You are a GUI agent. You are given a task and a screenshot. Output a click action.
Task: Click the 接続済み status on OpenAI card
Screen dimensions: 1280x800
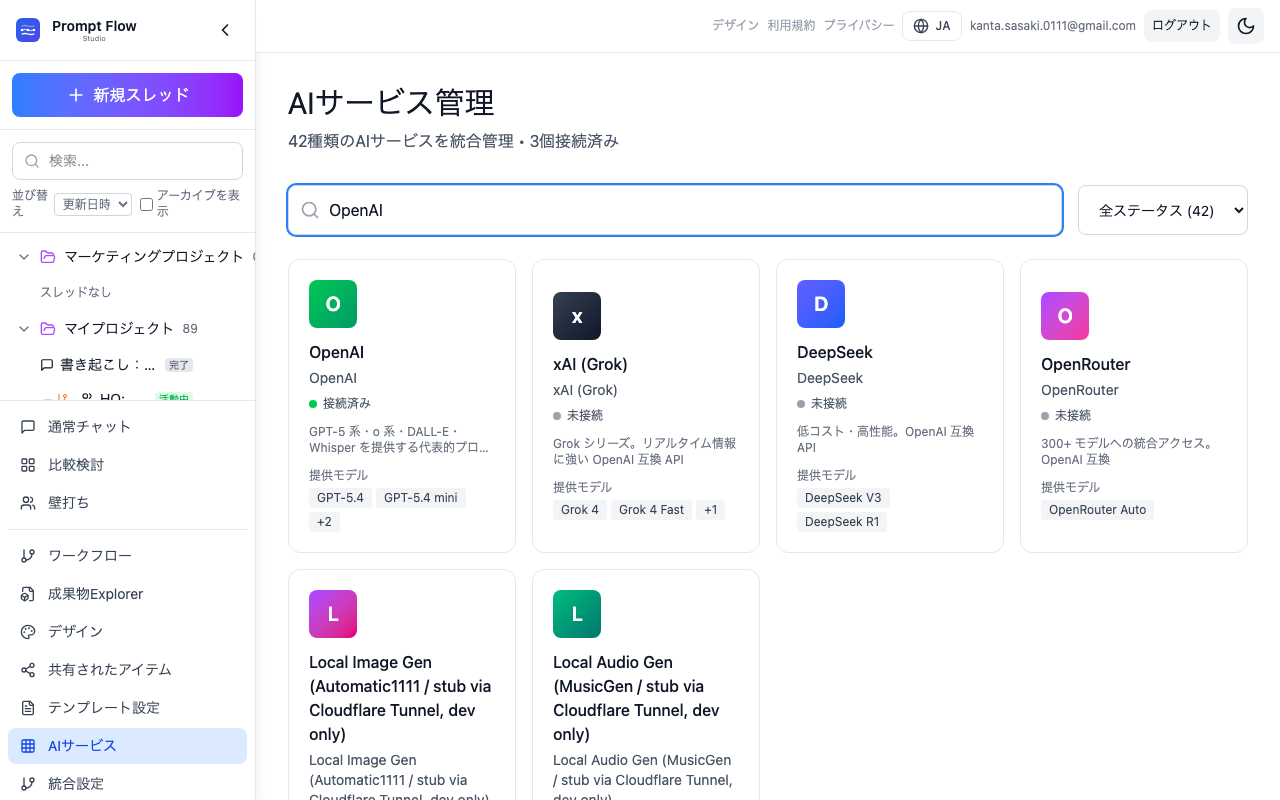pyautogui.click(x=340, y=403)
